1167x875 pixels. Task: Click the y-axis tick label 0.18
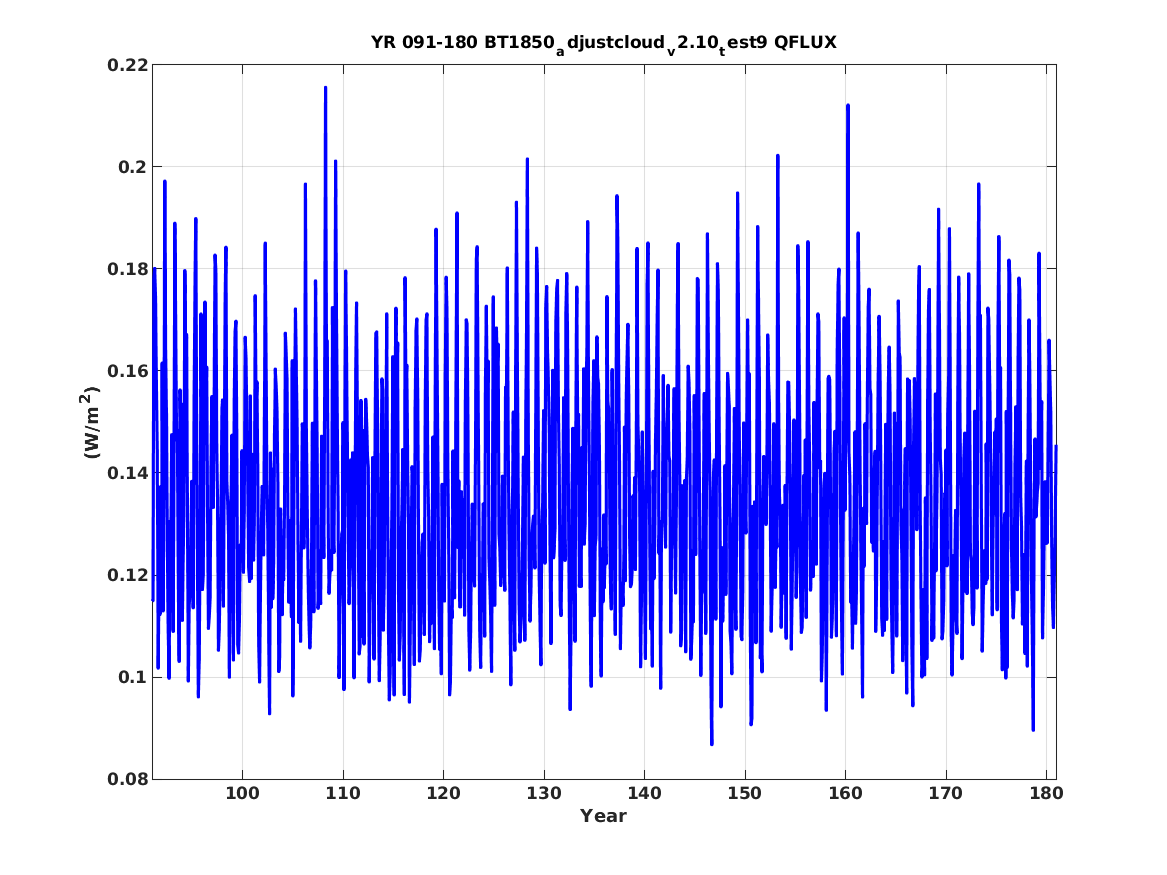click(127, 269)
